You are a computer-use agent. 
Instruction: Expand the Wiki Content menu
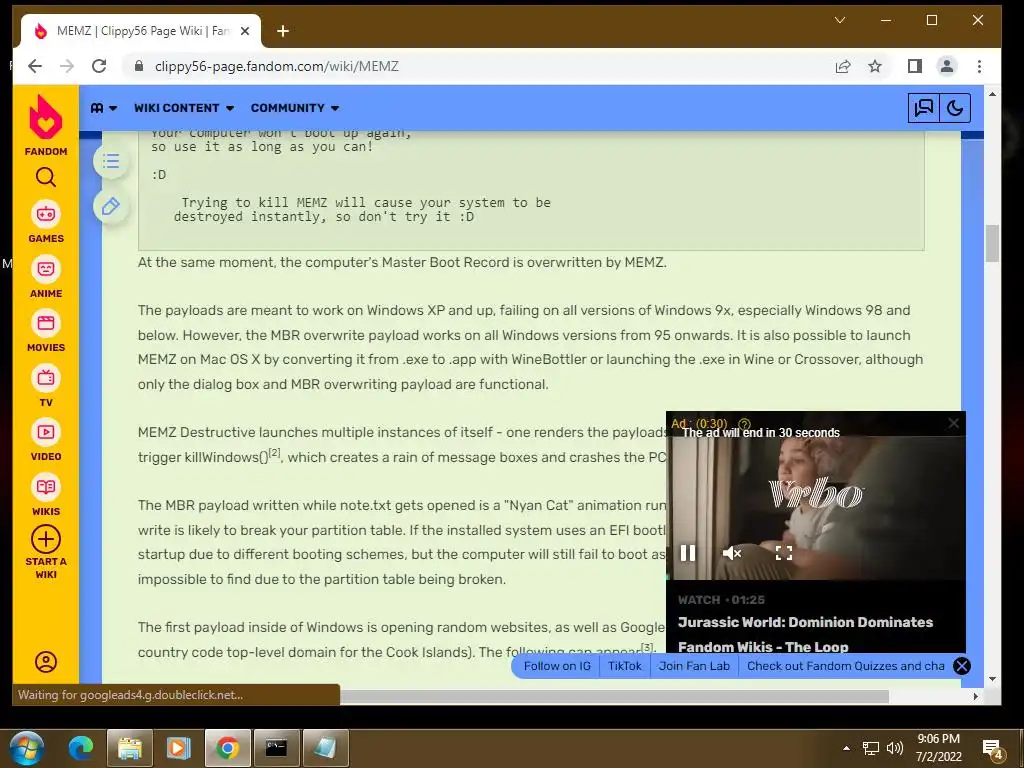coord(184,108)
